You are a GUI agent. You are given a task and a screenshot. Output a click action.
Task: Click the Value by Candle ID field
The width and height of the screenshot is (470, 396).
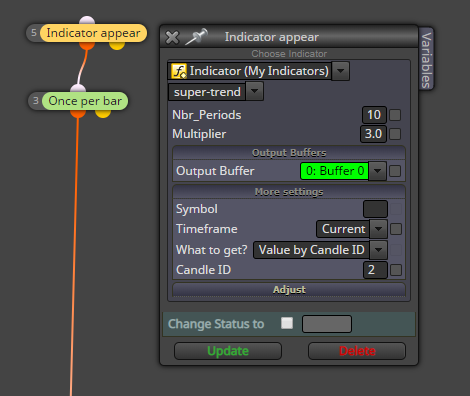(311, 250)
